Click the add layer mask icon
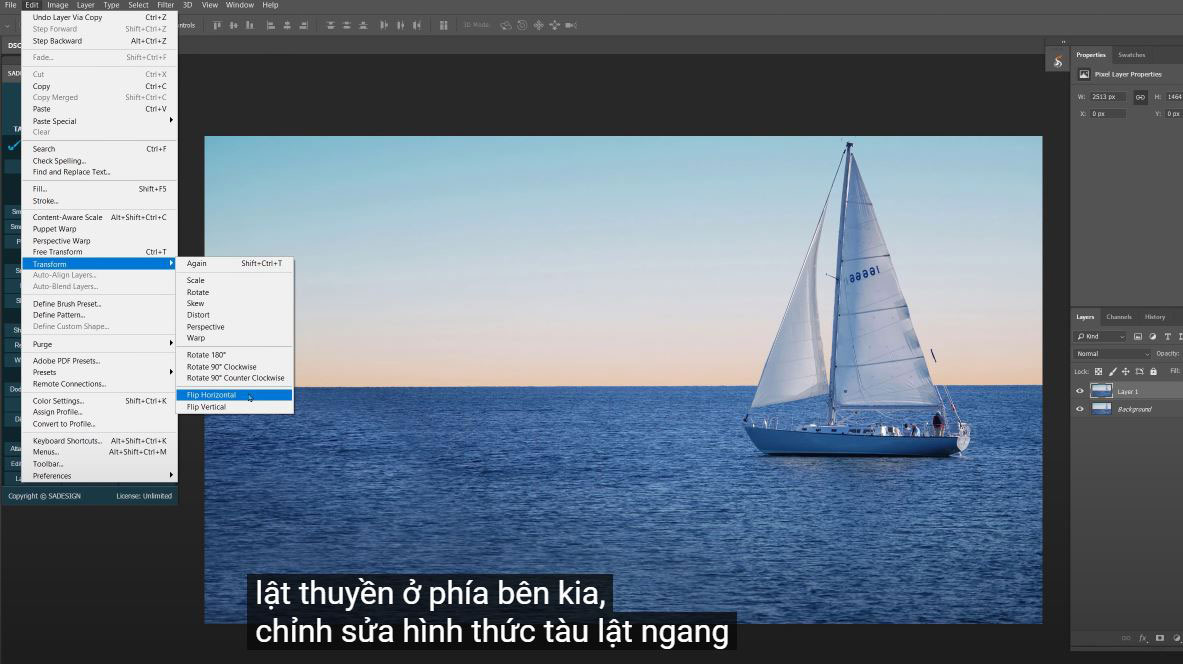This screenshot has width=1183, height=664. pos(1160,638)
